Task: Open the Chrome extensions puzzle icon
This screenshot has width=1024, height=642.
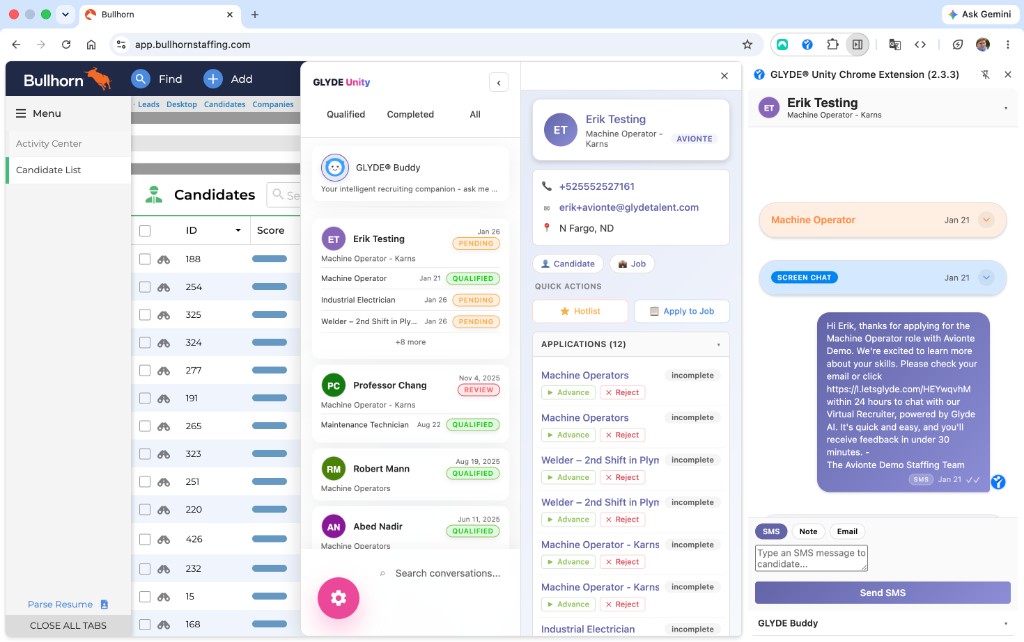Action: click(x=833, y=44)
